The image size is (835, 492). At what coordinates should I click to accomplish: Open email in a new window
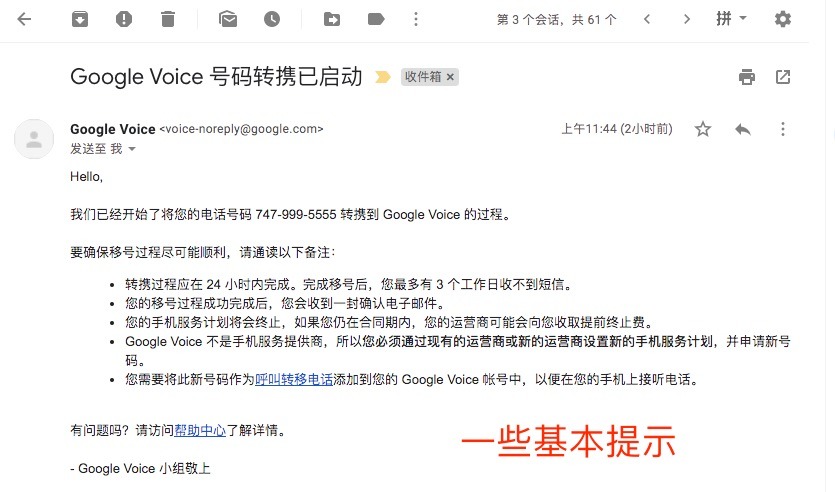(x=783, y=77)
